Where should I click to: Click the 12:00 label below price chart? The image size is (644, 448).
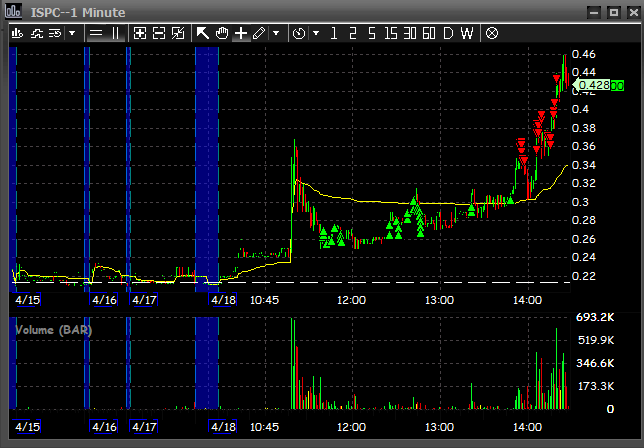click(x=352, y=301)
